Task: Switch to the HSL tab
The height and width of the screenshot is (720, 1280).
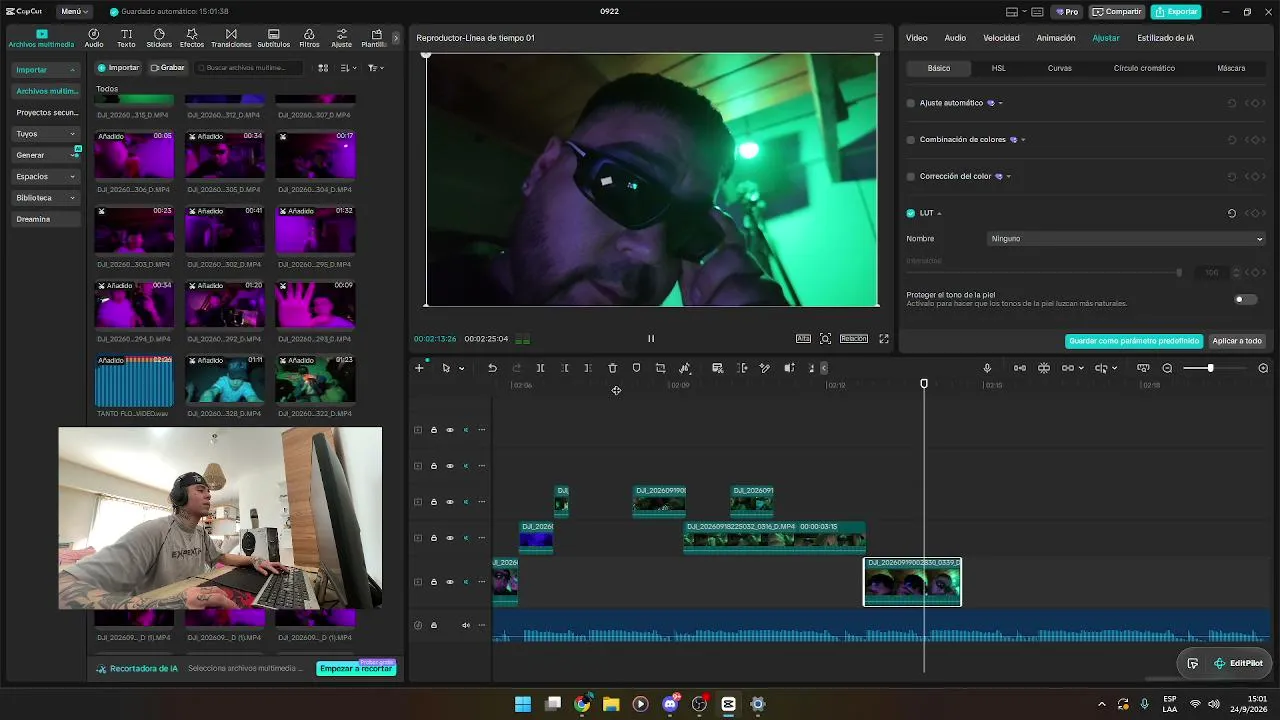Action: pos(999,68)
